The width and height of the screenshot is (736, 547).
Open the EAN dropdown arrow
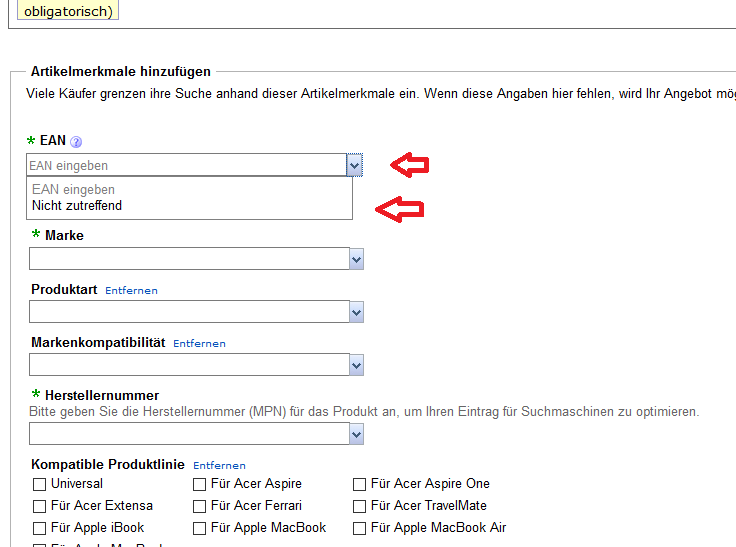click(354, 165)
